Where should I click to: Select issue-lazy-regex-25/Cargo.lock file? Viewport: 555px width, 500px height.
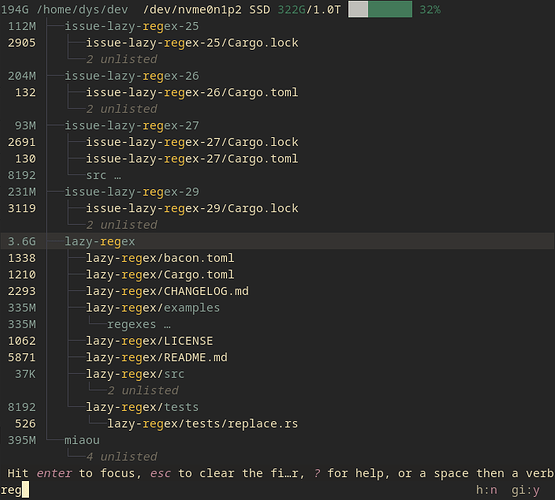pos(192,43)
